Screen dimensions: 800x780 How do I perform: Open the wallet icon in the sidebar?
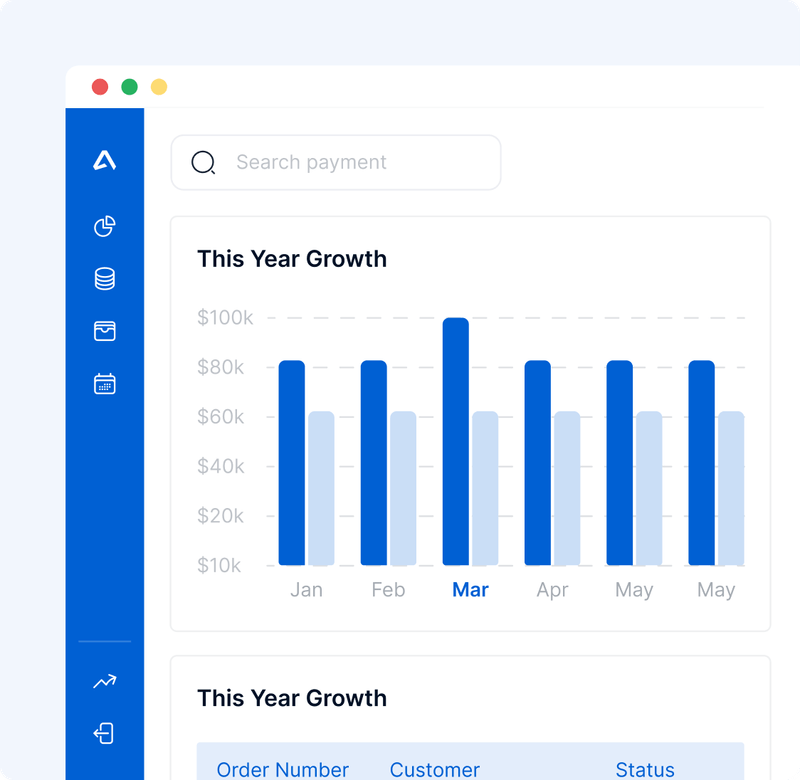point(104,330)
